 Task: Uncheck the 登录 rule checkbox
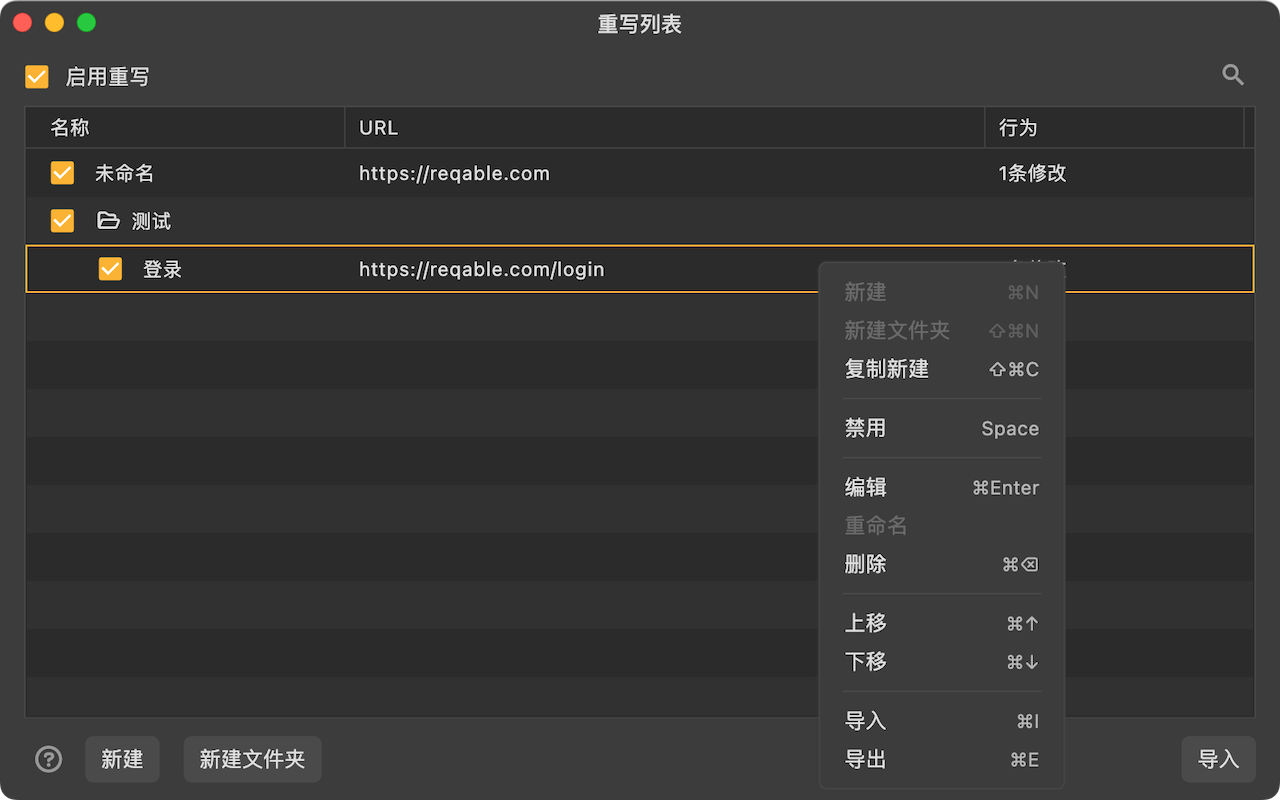point(110,269)
